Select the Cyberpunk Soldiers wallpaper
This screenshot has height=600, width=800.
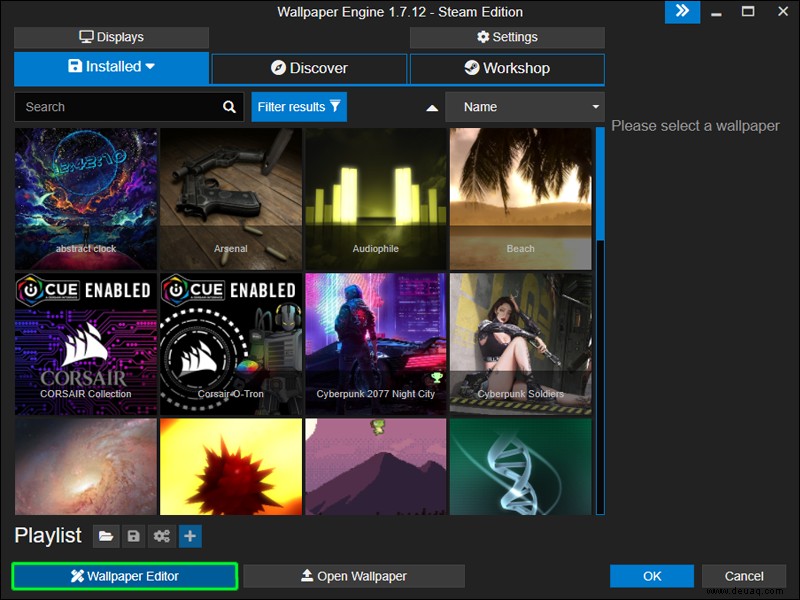pos(520,344)
